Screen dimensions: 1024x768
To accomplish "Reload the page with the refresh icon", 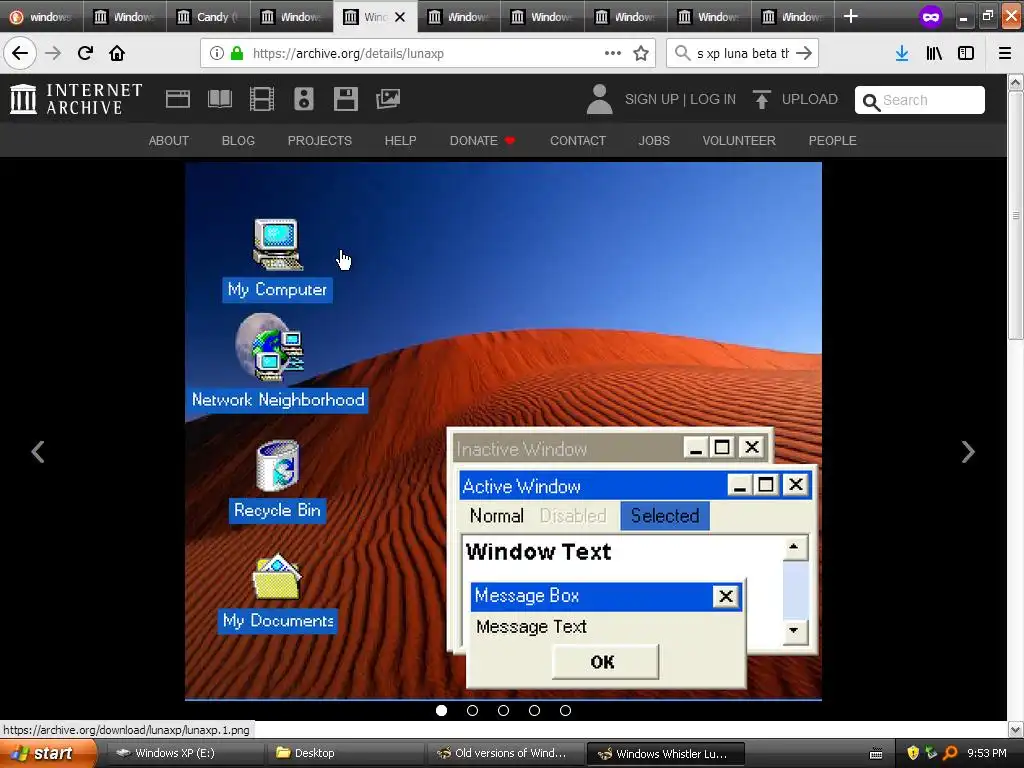I will coord(85,53).
